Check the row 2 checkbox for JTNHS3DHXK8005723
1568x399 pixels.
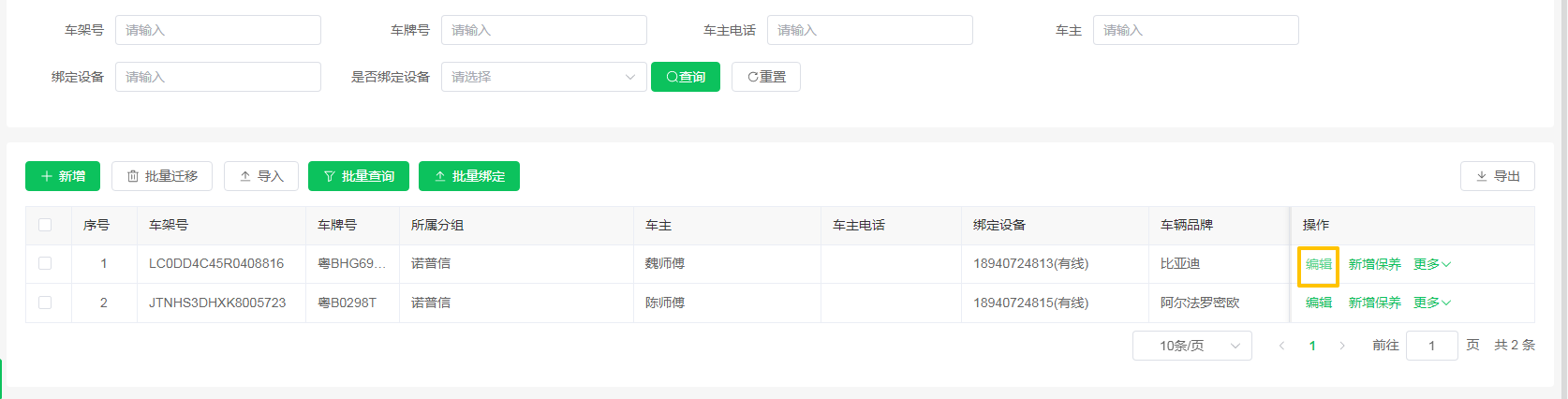(x=45, y=303)
